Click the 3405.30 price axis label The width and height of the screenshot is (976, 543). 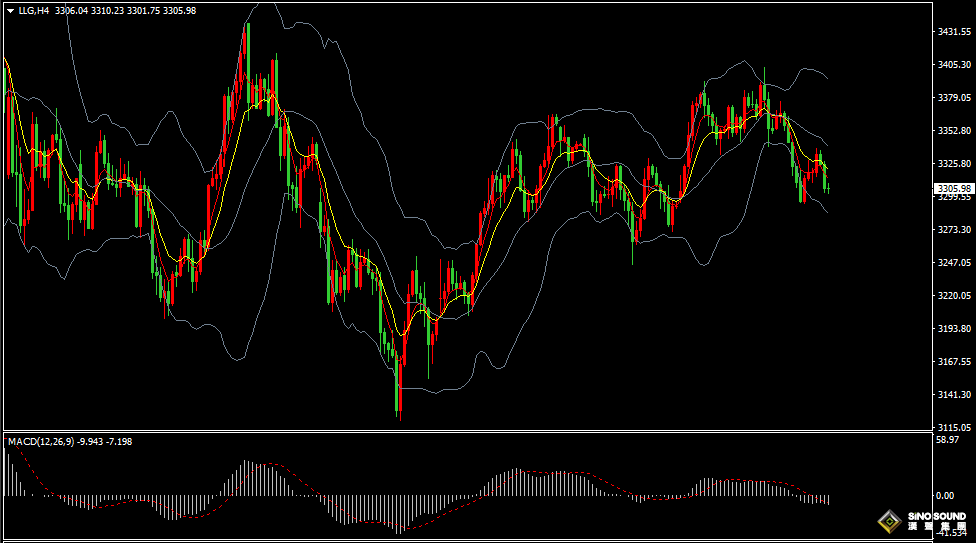point(954,65)
